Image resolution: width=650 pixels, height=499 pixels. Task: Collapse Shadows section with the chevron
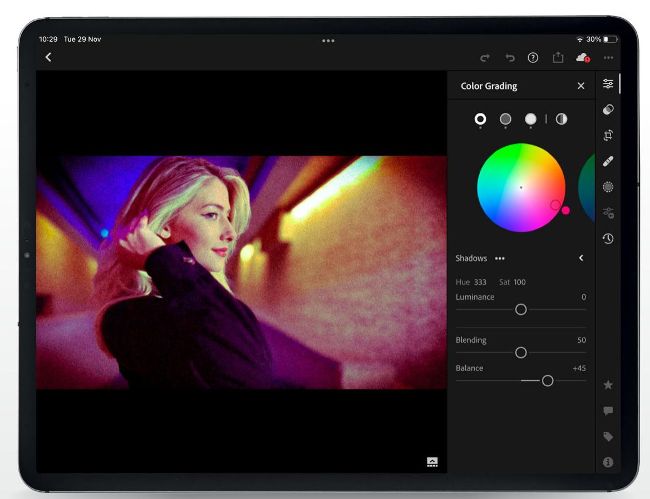click(x=581, y=258)
